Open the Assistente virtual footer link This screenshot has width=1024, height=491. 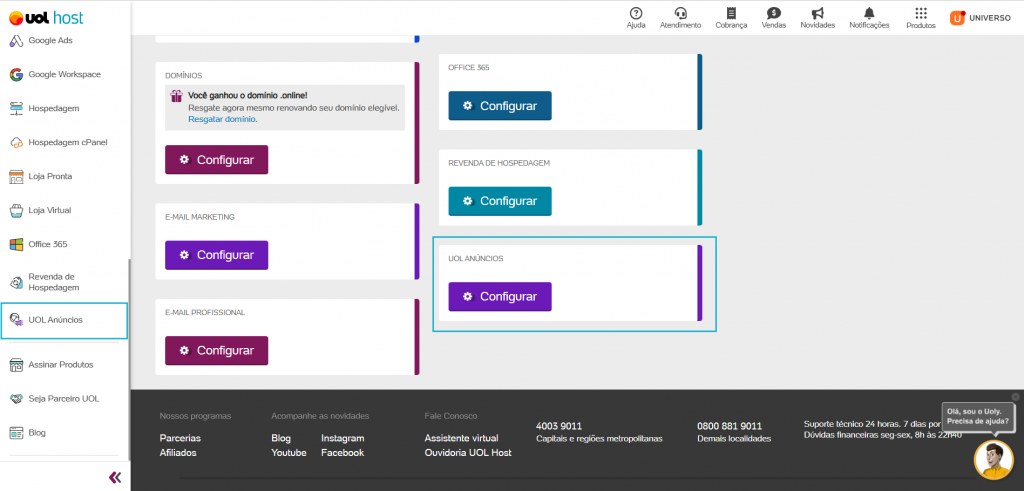click(461, 438)
